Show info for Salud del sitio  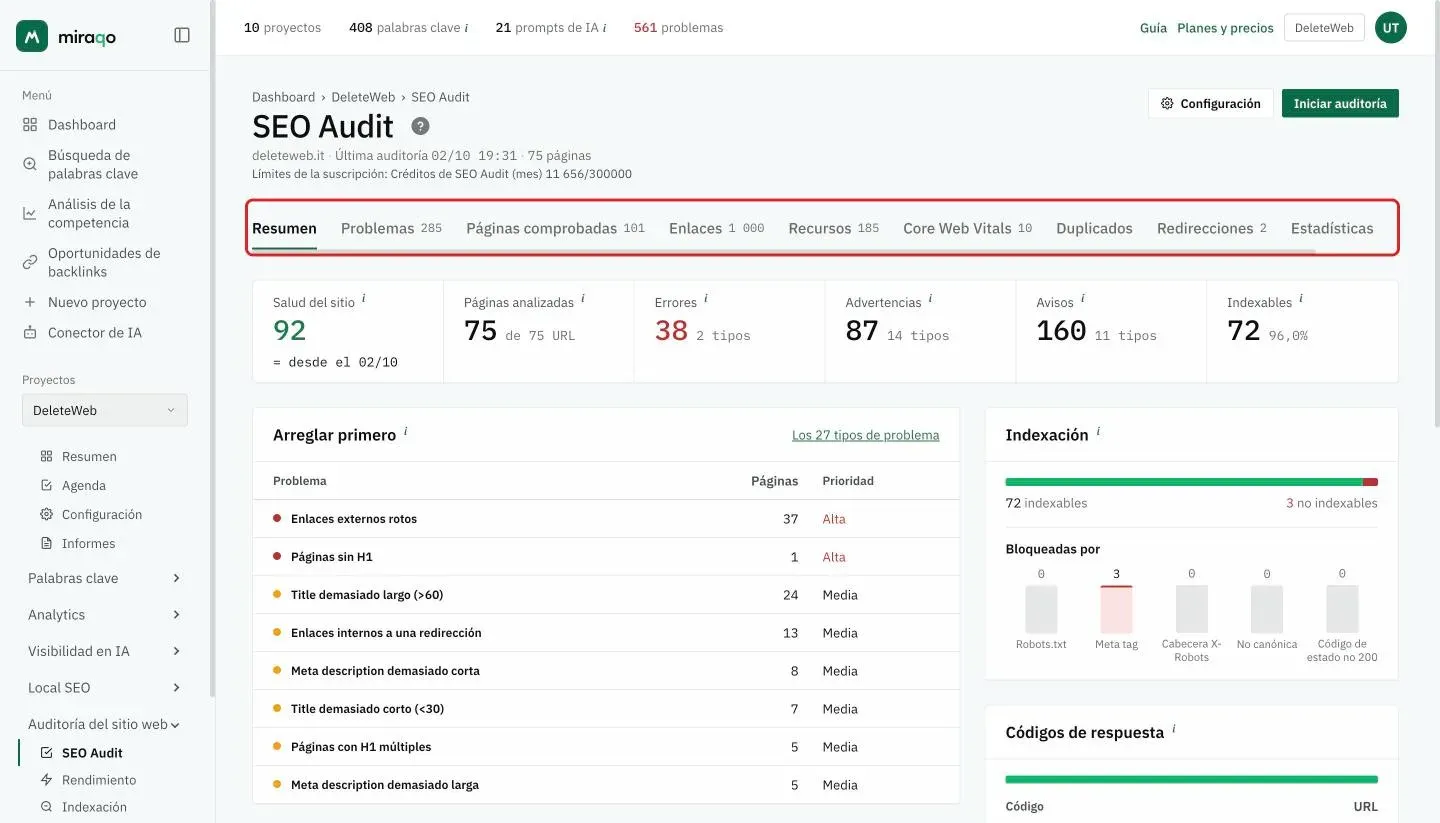[364, 298]
